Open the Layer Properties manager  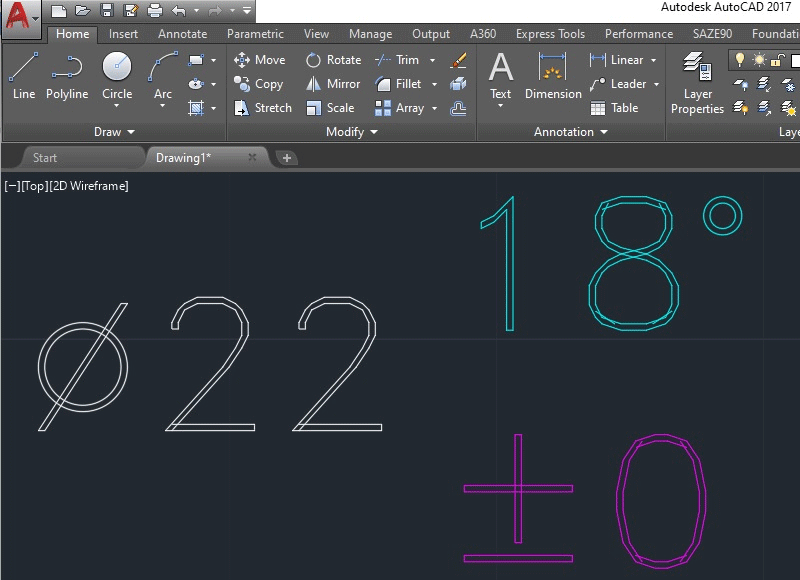(697, 83)
